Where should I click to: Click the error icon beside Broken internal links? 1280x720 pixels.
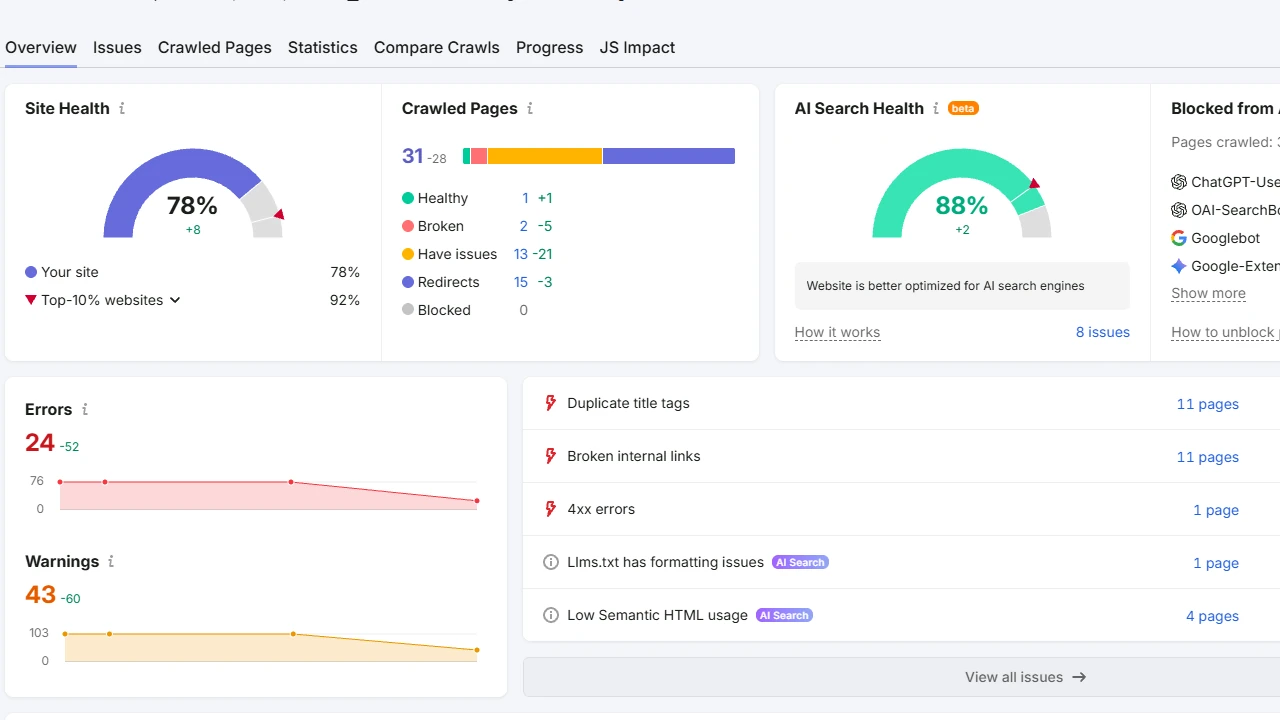550,456
